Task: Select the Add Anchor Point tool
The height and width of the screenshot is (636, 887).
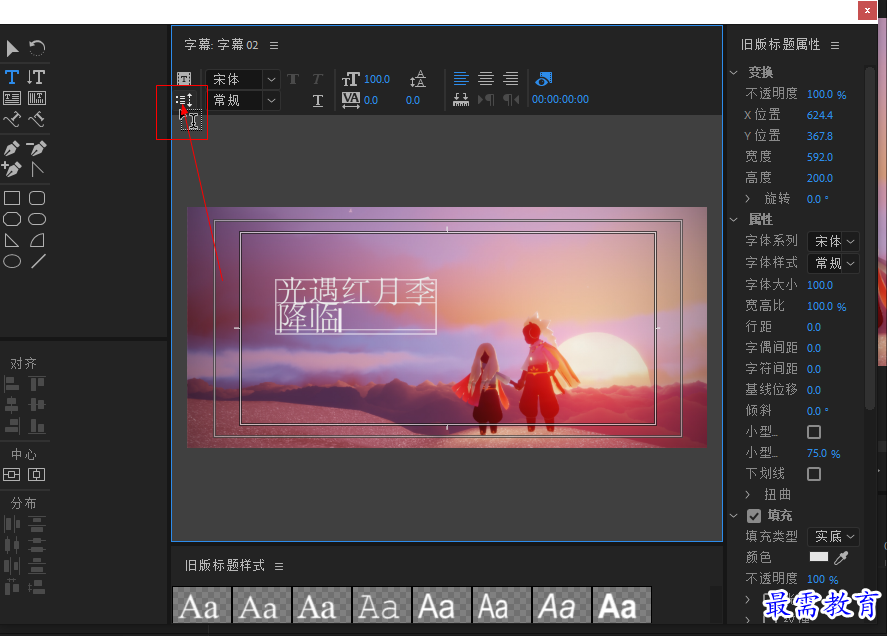Action: (x=12, y=169)
